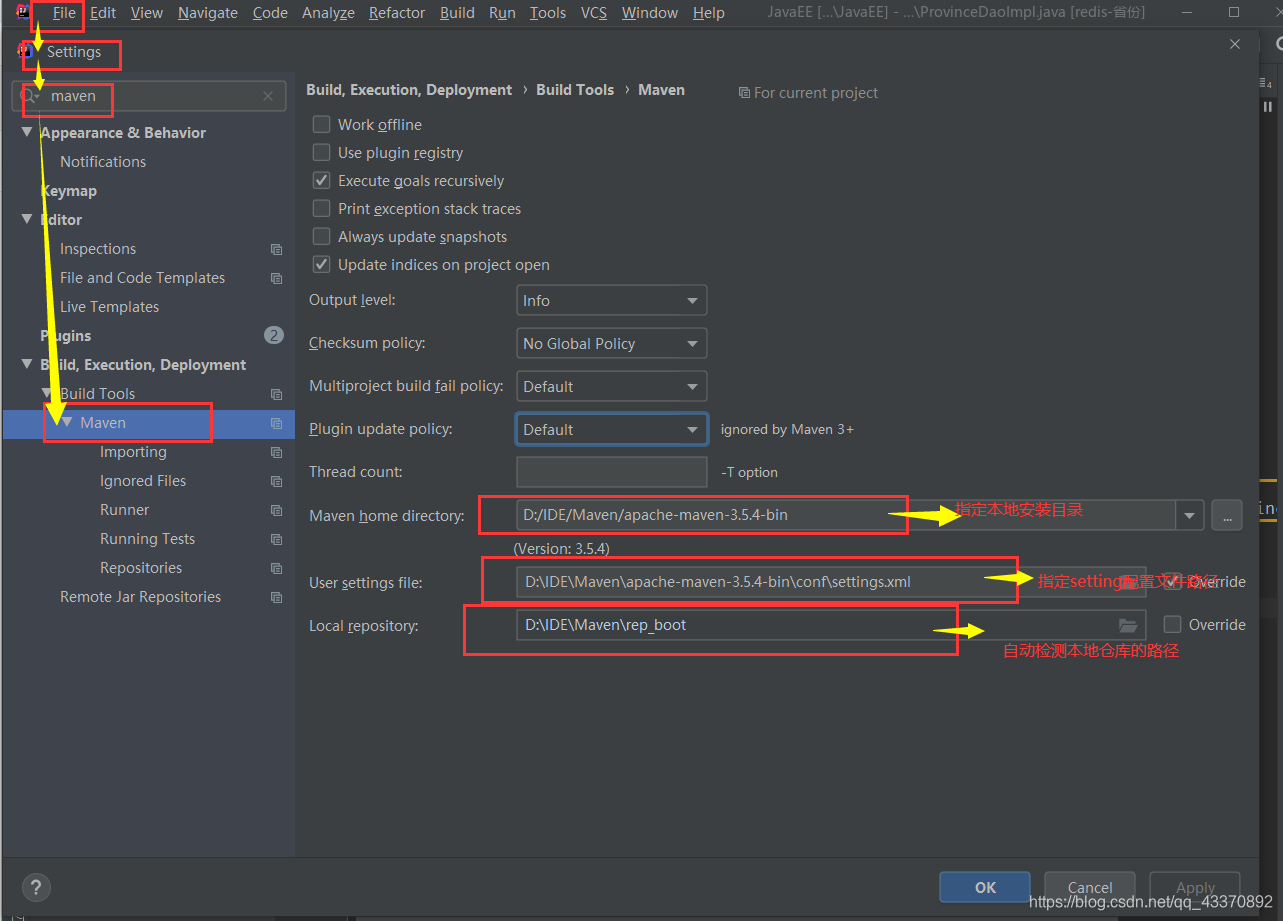Click the project-level icon beside Build Tools
Screen dimensions: 1283x921
pos(276,394)
